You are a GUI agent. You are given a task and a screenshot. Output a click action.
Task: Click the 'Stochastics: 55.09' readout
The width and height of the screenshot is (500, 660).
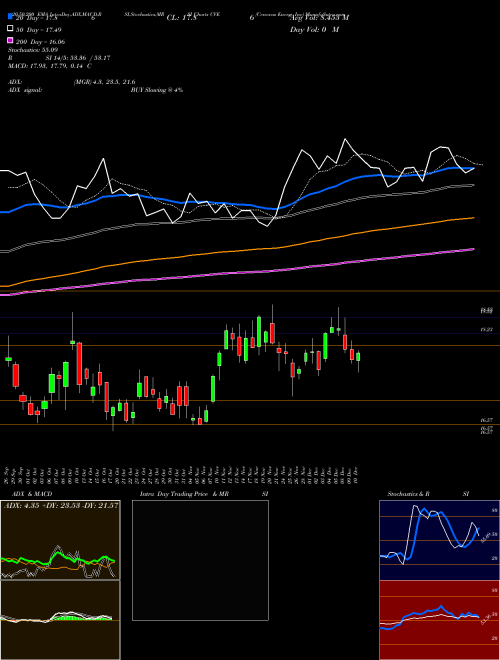pos(33,50)
